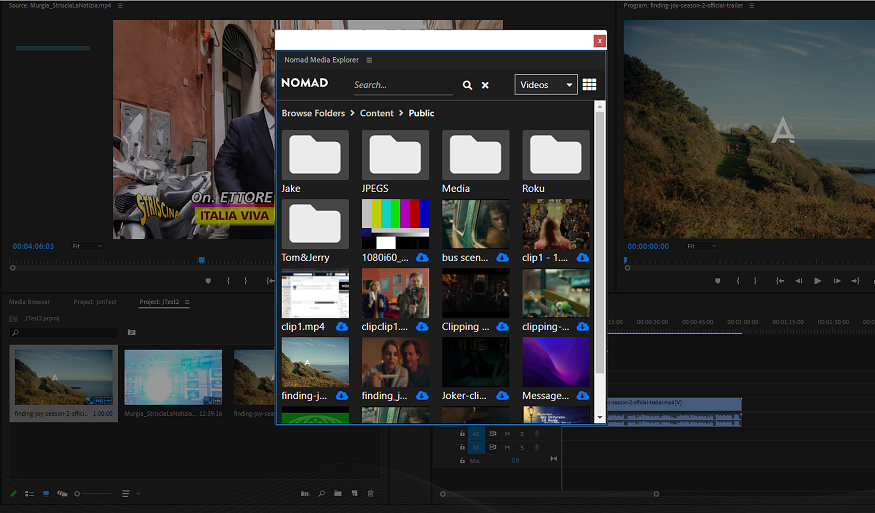The width and height of the screenshot is (875, 513).
Task: Click the Nomad list scrollbar up arrow
Action: (600, 107)
